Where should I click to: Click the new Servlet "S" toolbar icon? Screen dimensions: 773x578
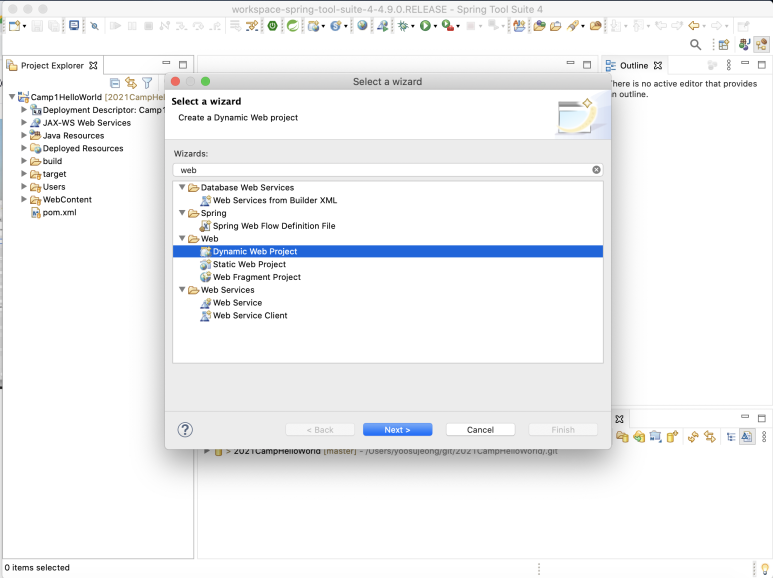[x=336, y=26]
